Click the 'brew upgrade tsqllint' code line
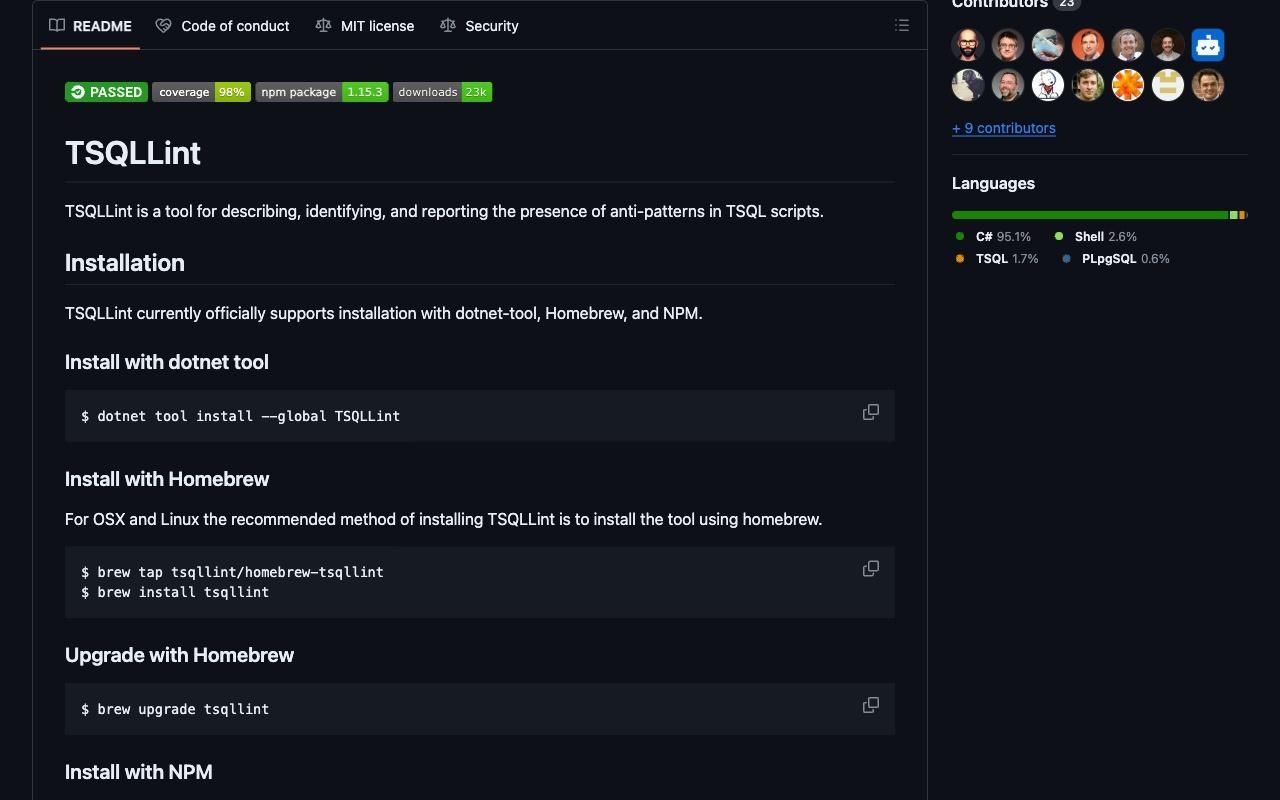This screenshot has height=800, width=1280. 175,709
